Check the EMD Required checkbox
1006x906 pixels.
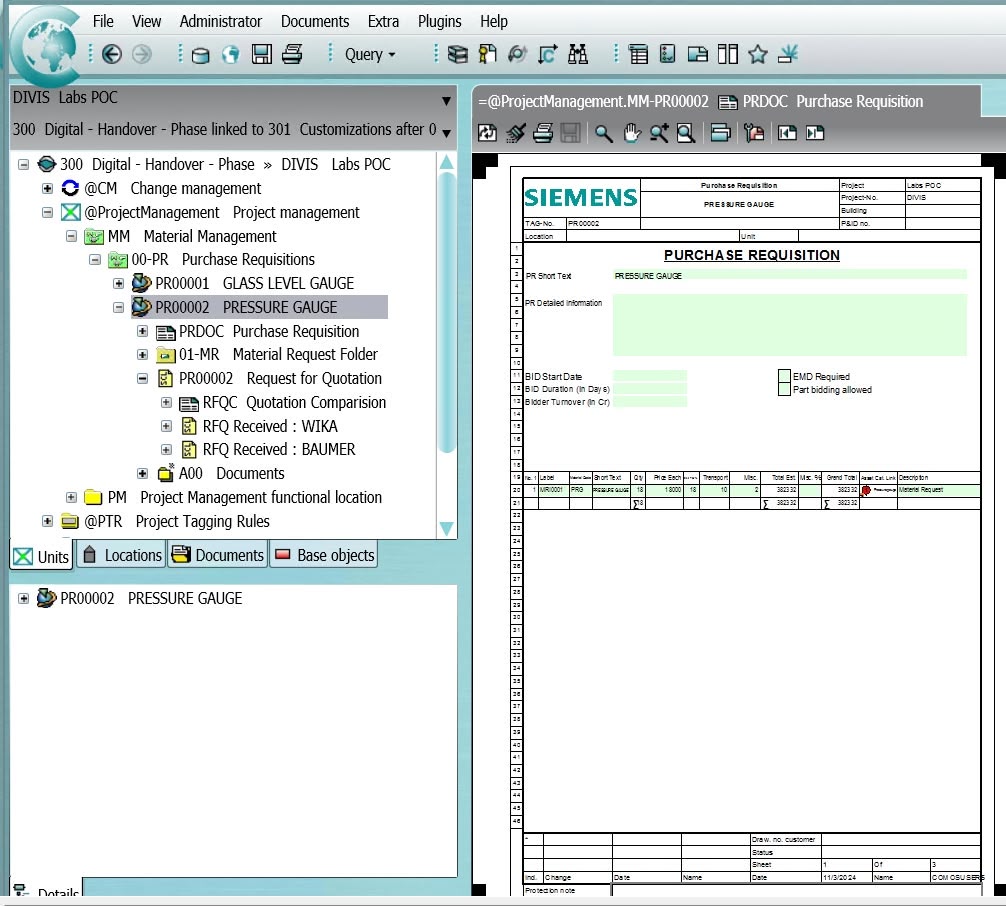[x=784, y=377]
